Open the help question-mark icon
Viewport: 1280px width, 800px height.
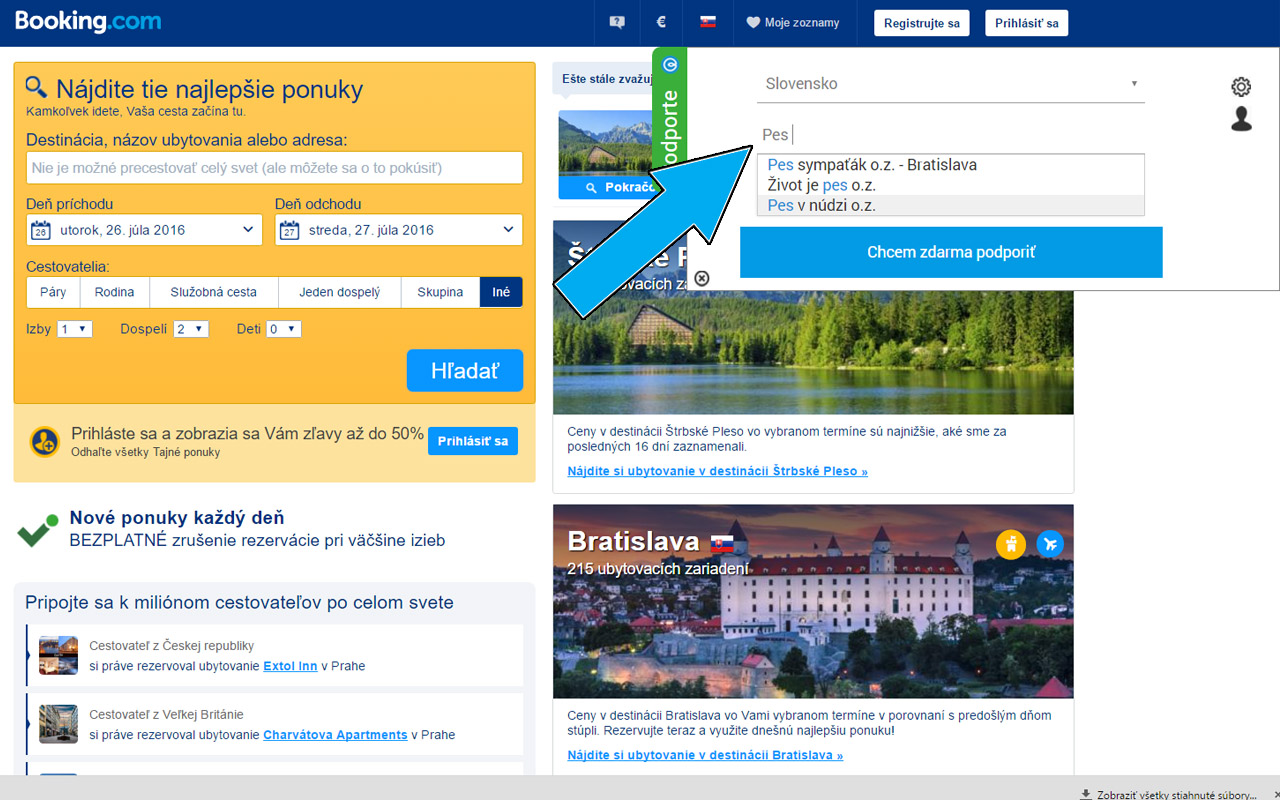coord(617,23)
